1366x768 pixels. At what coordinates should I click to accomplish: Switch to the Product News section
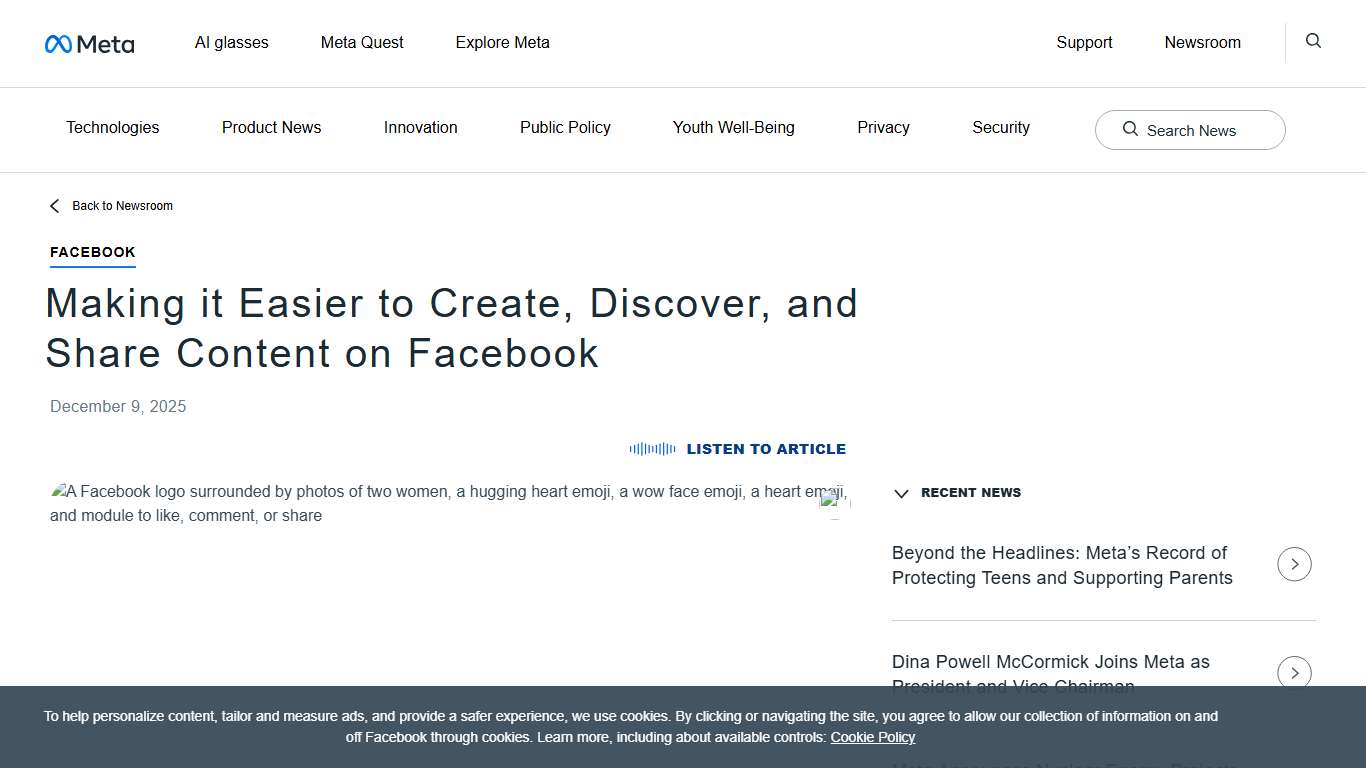click(x=271, y=128)
